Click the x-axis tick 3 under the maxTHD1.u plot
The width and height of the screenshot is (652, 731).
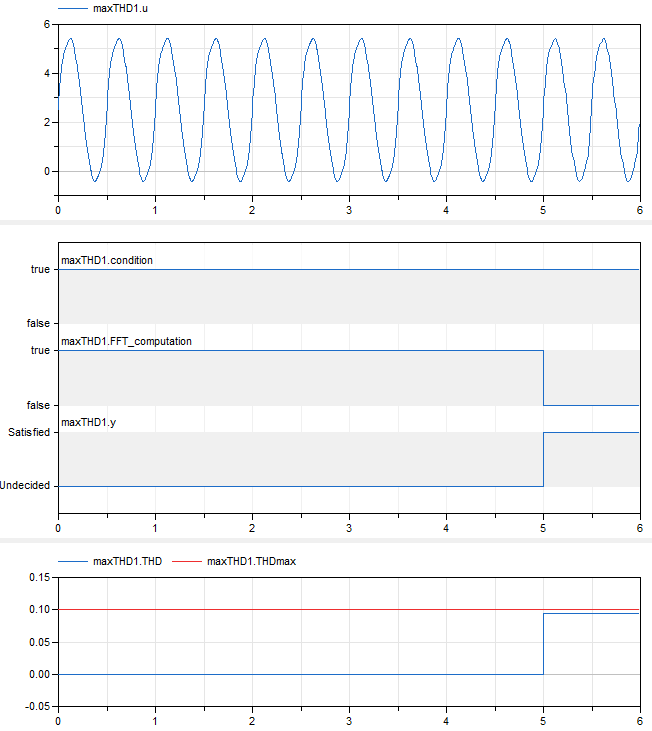coord(349,211)
